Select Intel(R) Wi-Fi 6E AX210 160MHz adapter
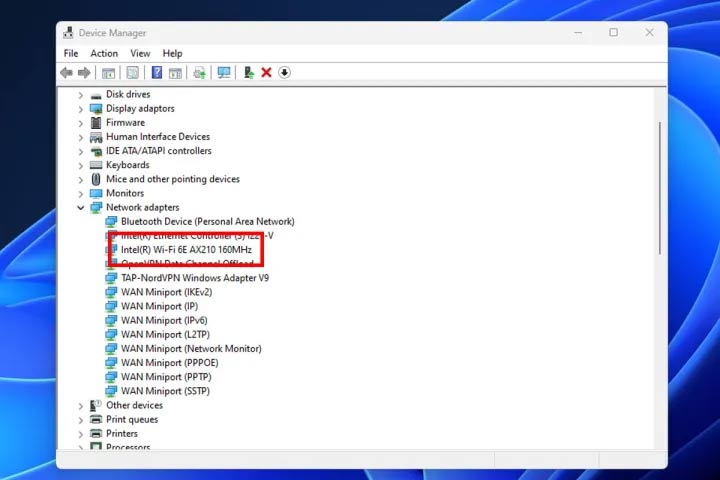 click(186, 249)
